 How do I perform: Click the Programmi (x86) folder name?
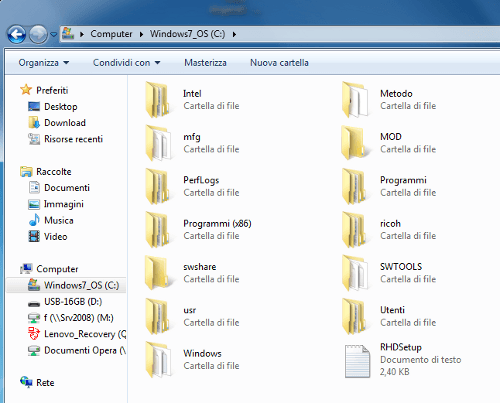point(217,224)
